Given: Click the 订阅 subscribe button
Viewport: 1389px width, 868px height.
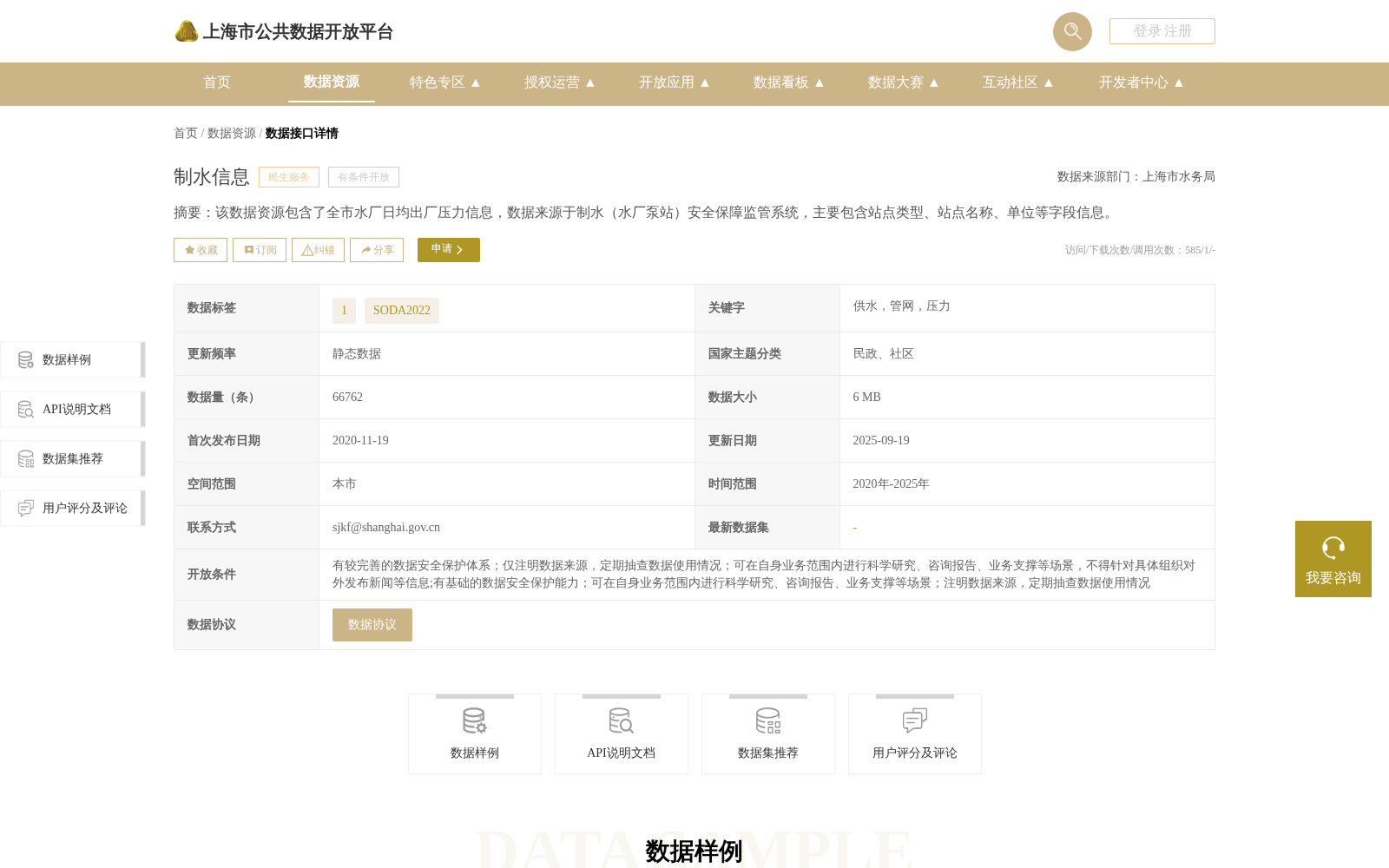Looking at the screenshot, I should point(260,250).
